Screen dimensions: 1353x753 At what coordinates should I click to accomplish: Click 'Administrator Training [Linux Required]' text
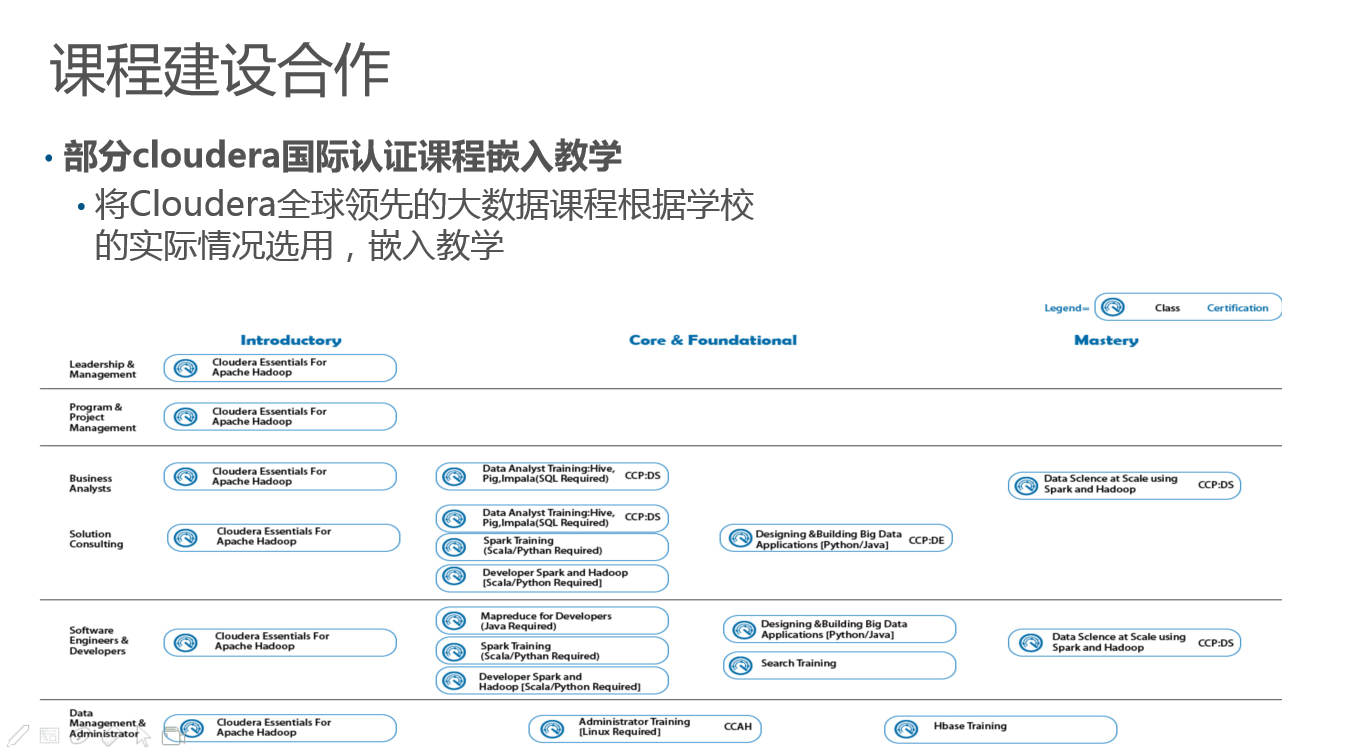coord(634,727)
